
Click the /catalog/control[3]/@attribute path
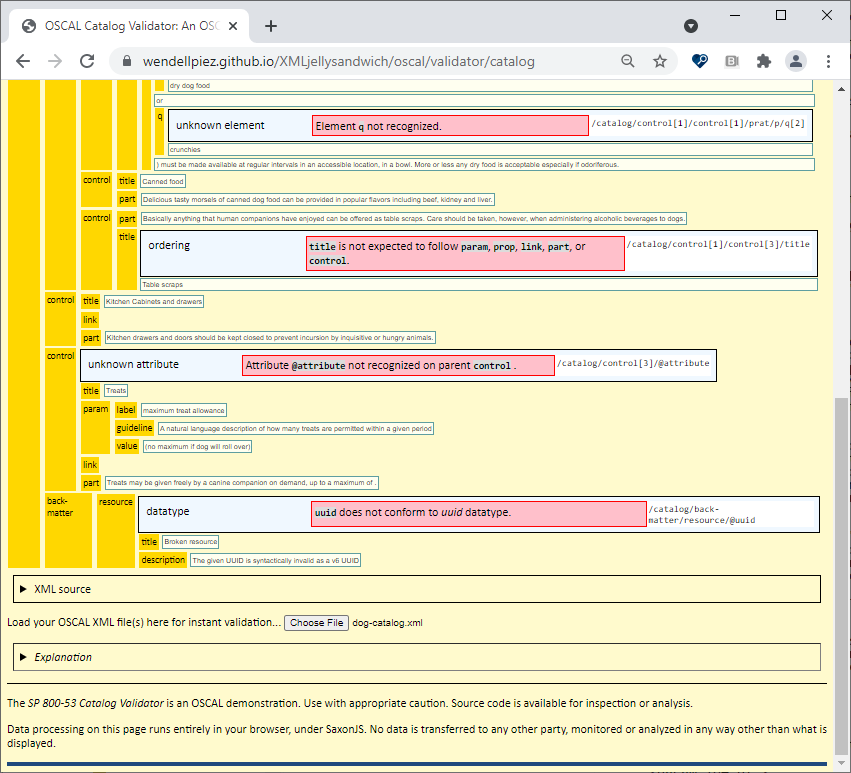click(633, 363)
